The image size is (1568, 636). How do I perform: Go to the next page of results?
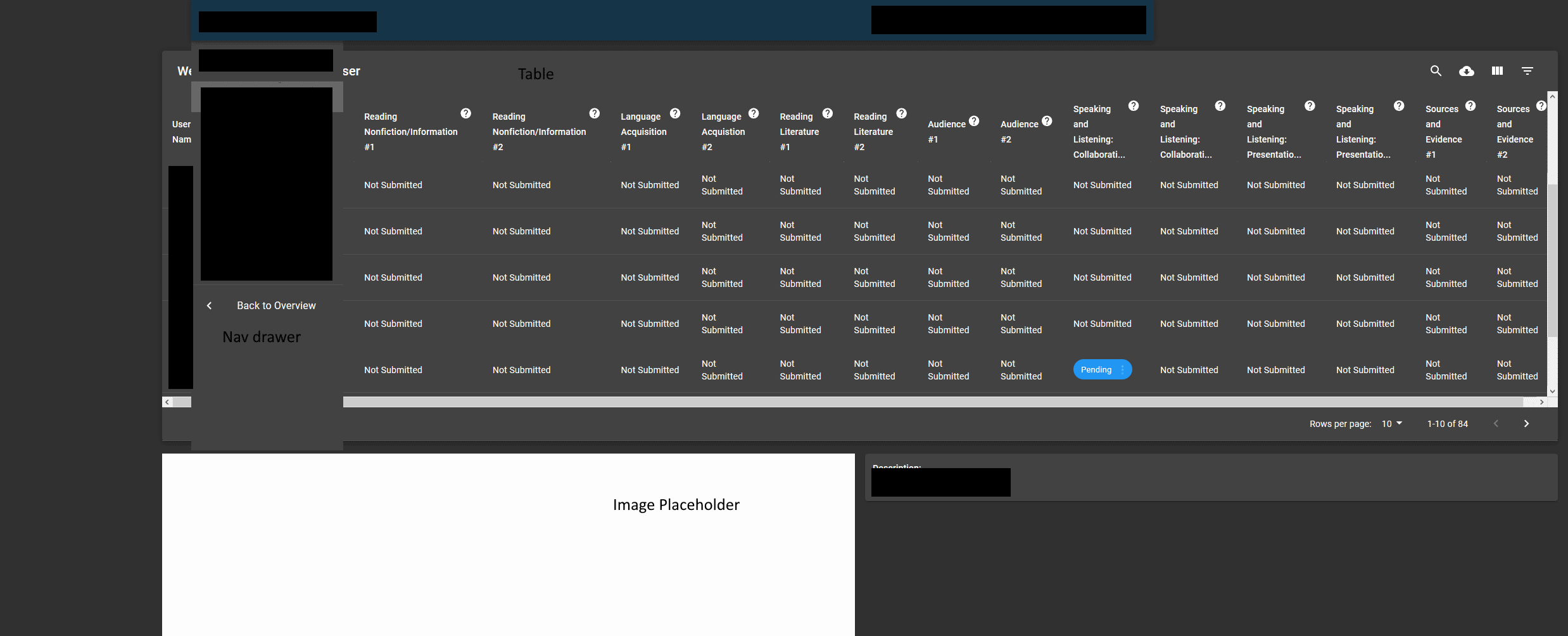click(x=1526, y=423)
